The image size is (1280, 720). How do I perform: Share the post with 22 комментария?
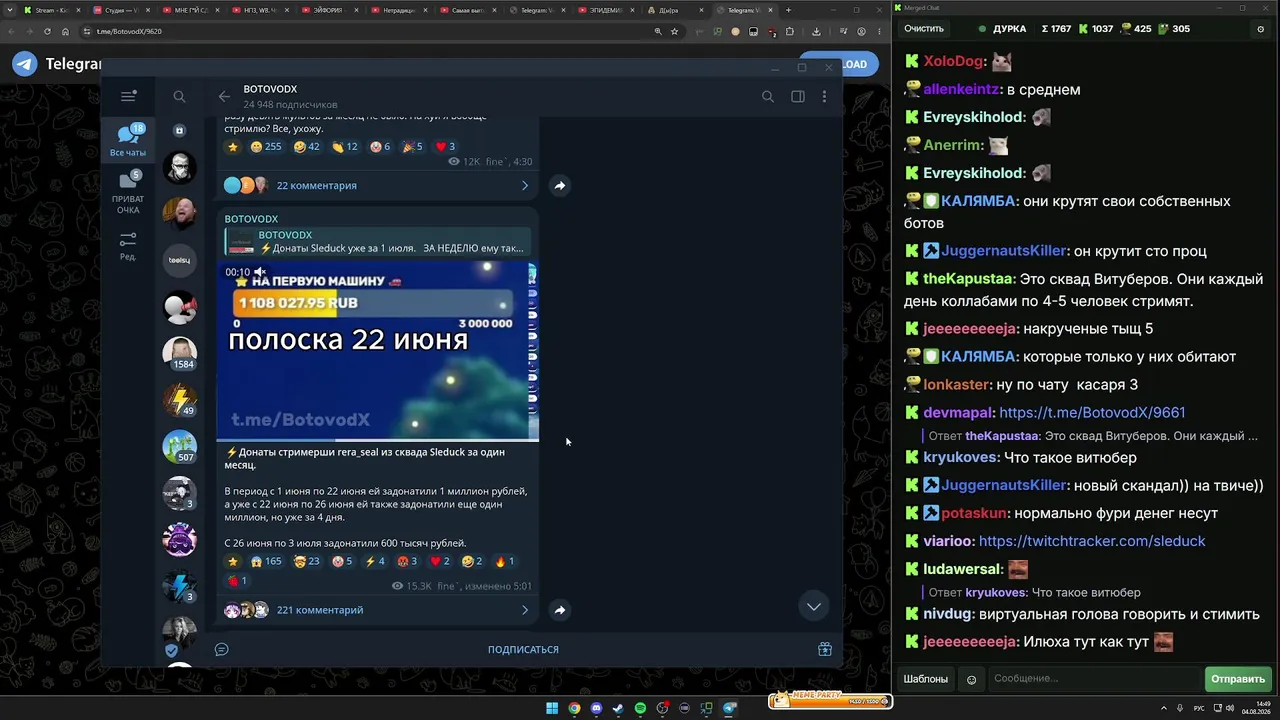click(560, 185)
